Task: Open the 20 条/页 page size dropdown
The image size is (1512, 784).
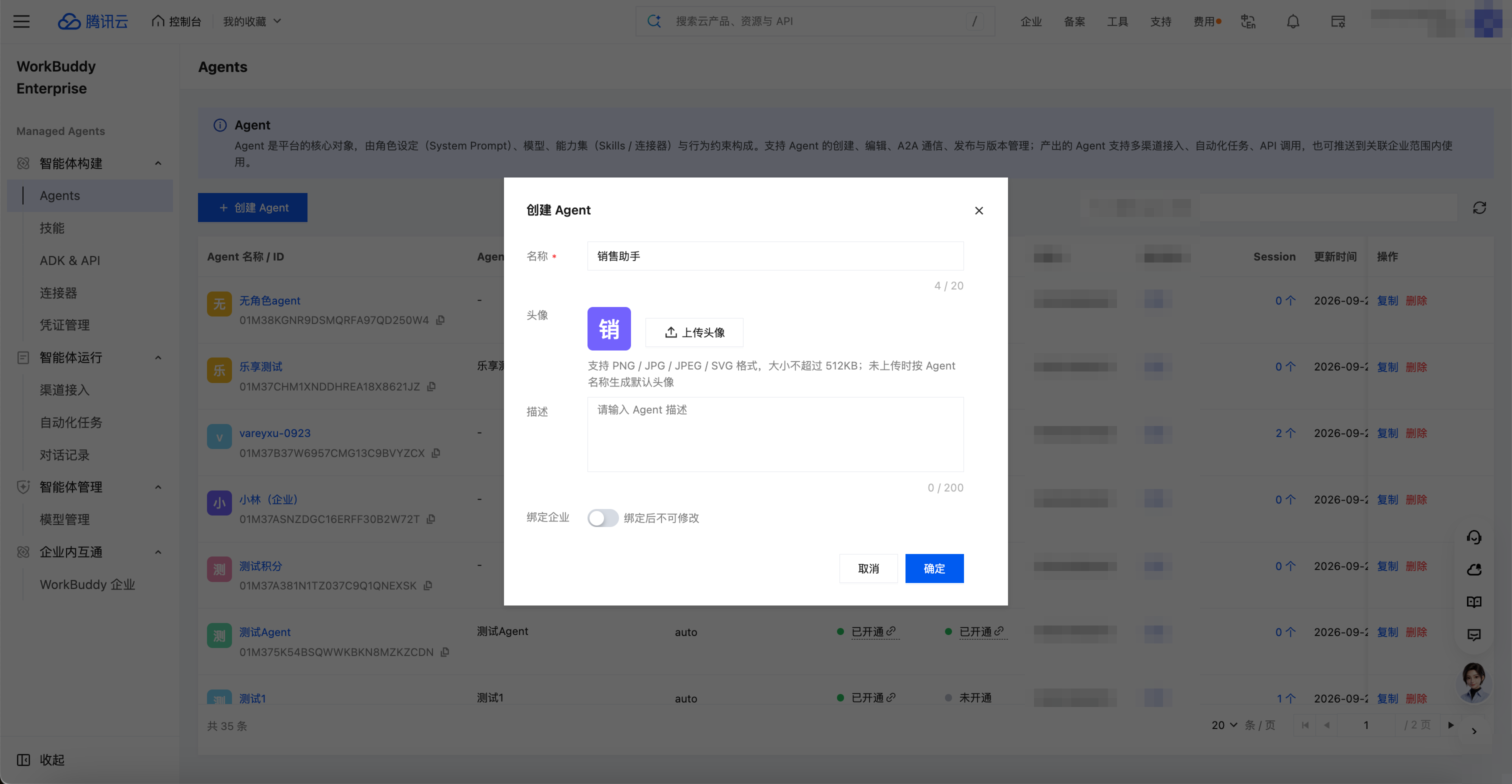Action: (1224, 725)
